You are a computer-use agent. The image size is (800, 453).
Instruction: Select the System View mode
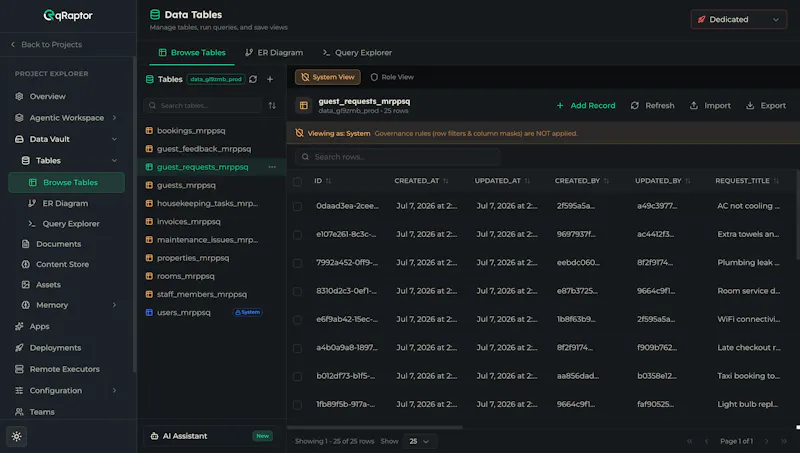(328, 77)
